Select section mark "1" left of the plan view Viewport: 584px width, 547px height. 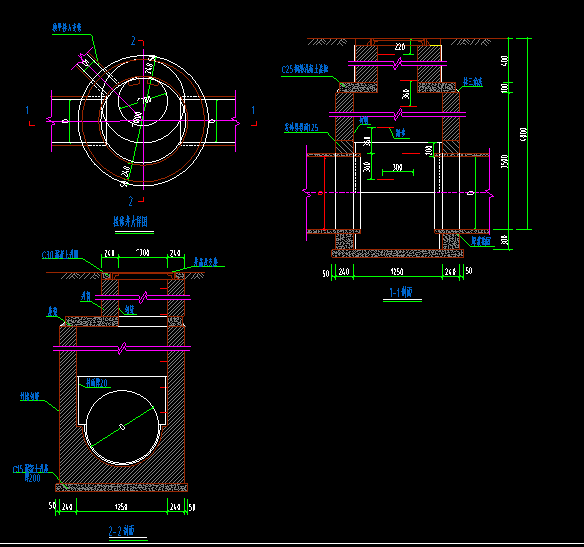coord(27,110)
